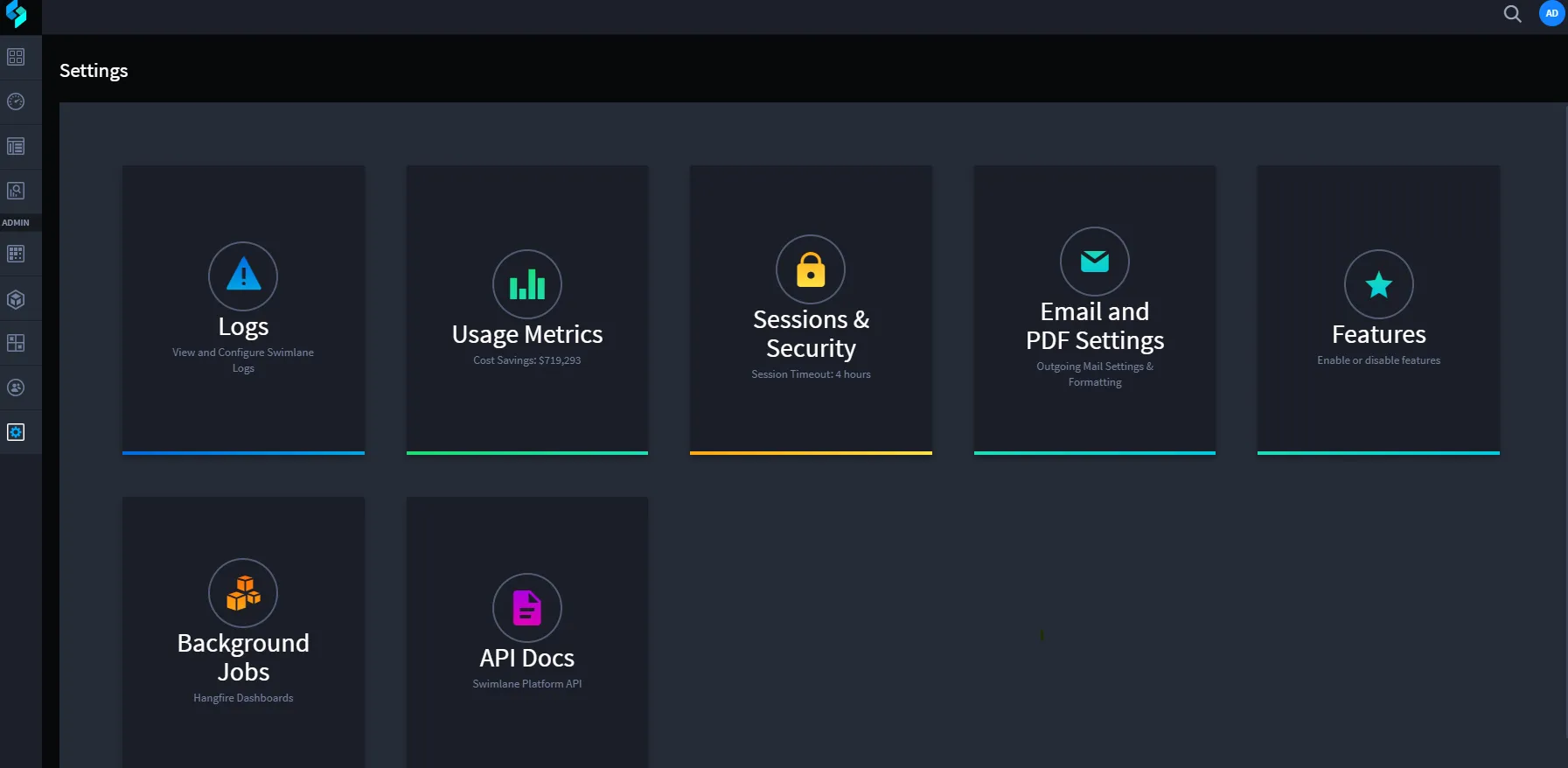Click the Email and PDF Settings envelope icon
Viewport: 1568px width, 768px height.
coord(1095,262)
